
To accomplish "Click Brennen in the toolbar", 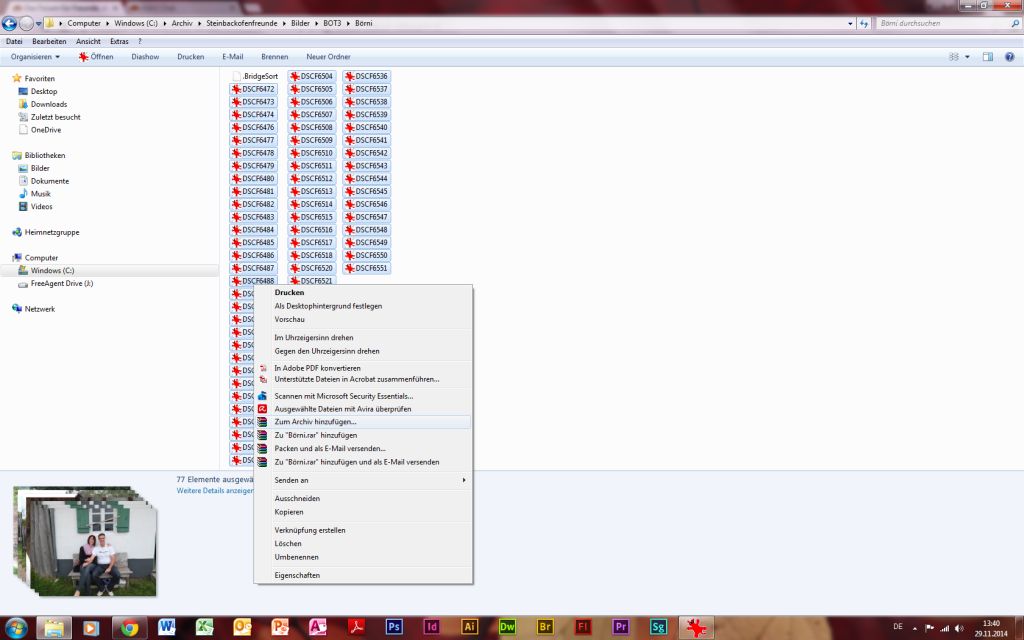I will pyautogui.click(x=274, y=57).
